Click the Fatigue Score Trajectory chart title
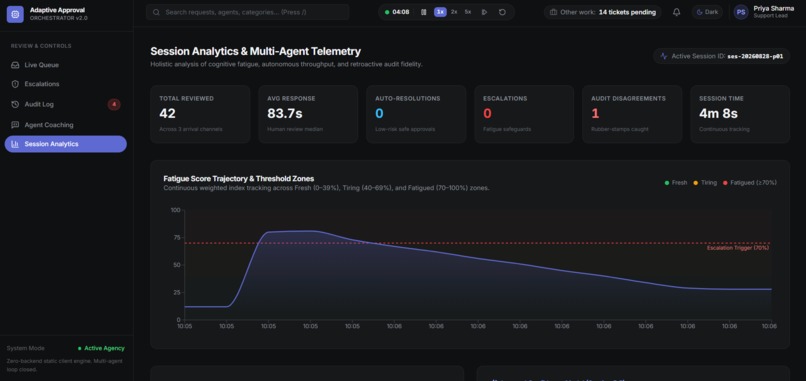This screenshot has width=806, height=381. pos(239,179)
